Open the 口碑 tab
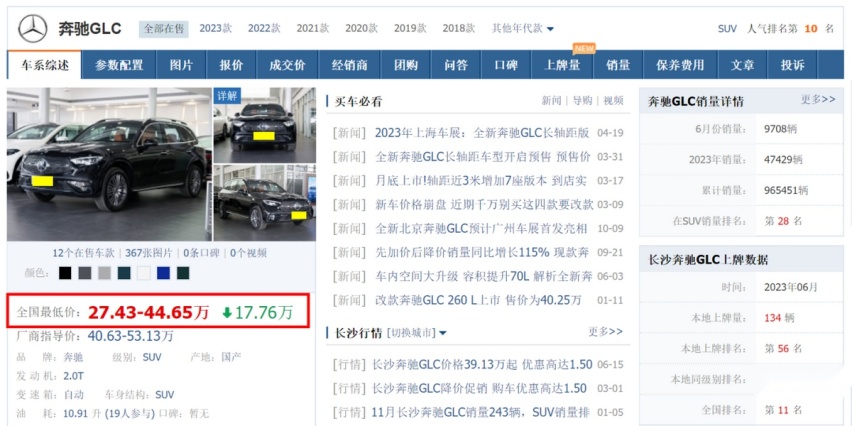Image resolution: width=852 pixels, height=426 pixels. click(506, 65)
